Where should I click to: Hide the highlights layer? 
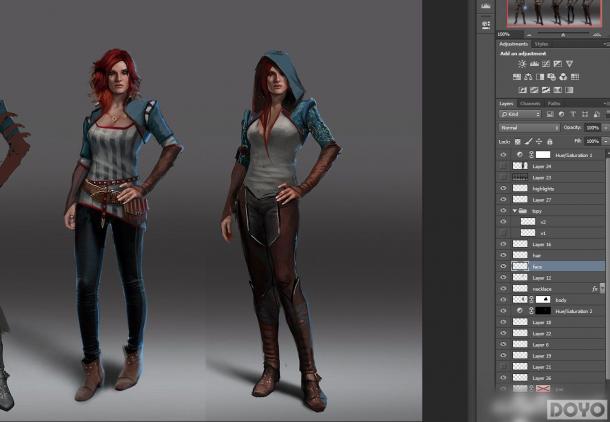503,188
